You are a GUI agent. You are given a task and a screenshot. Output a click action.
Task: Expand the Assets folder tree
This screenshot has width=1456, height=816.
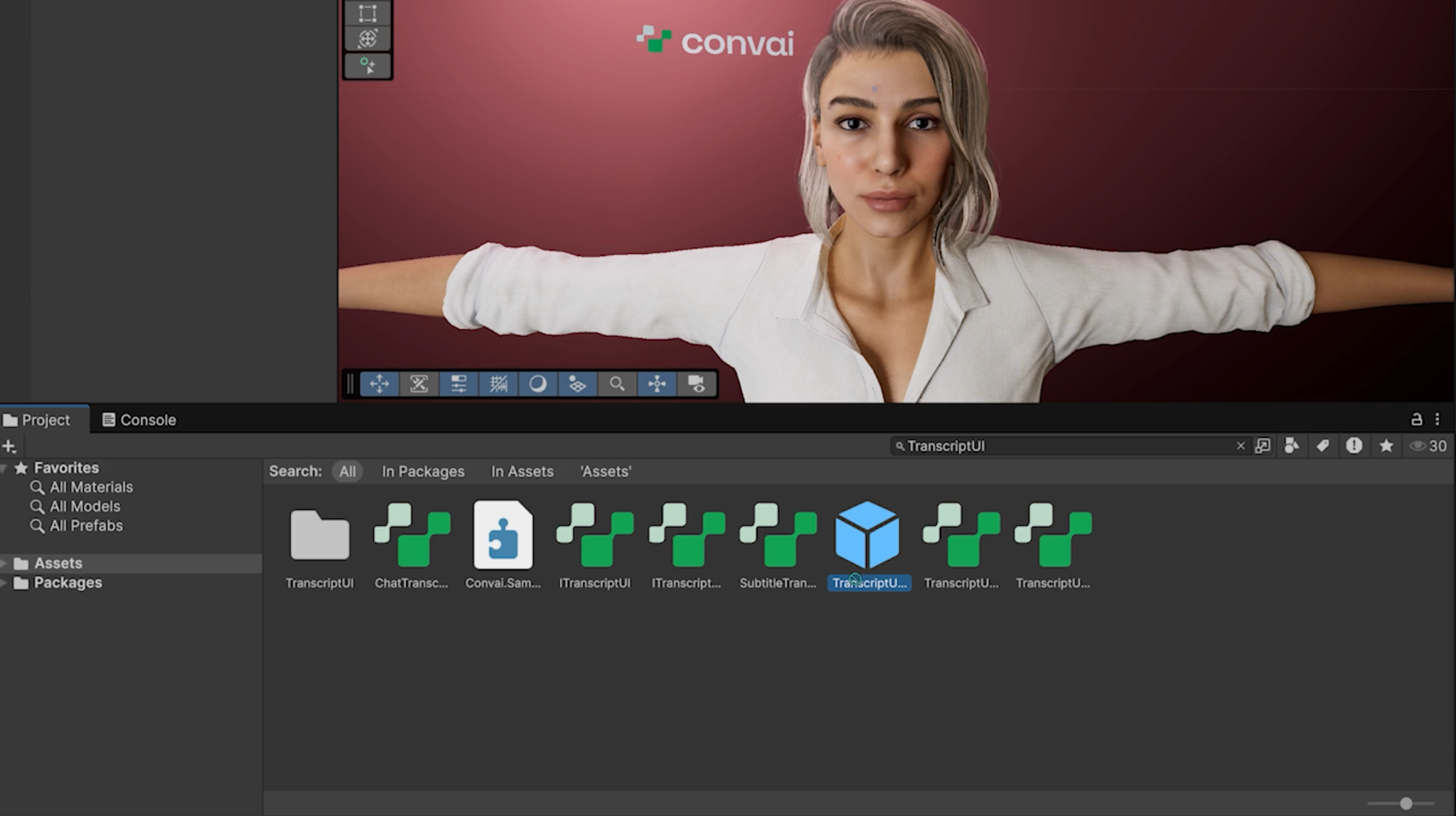(4, 564)
